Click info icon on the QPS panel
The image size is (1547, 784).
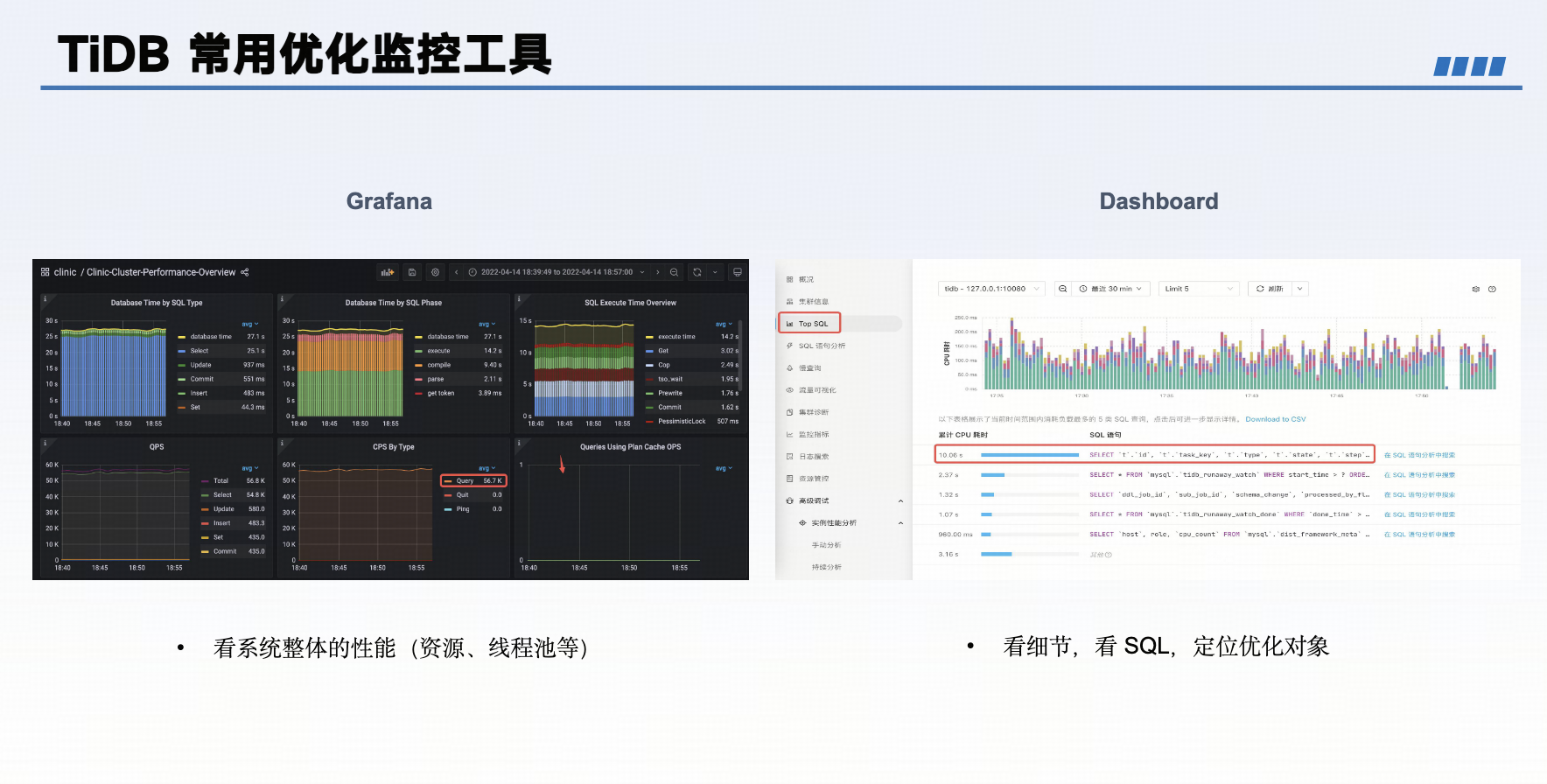[x=45, y=444]
